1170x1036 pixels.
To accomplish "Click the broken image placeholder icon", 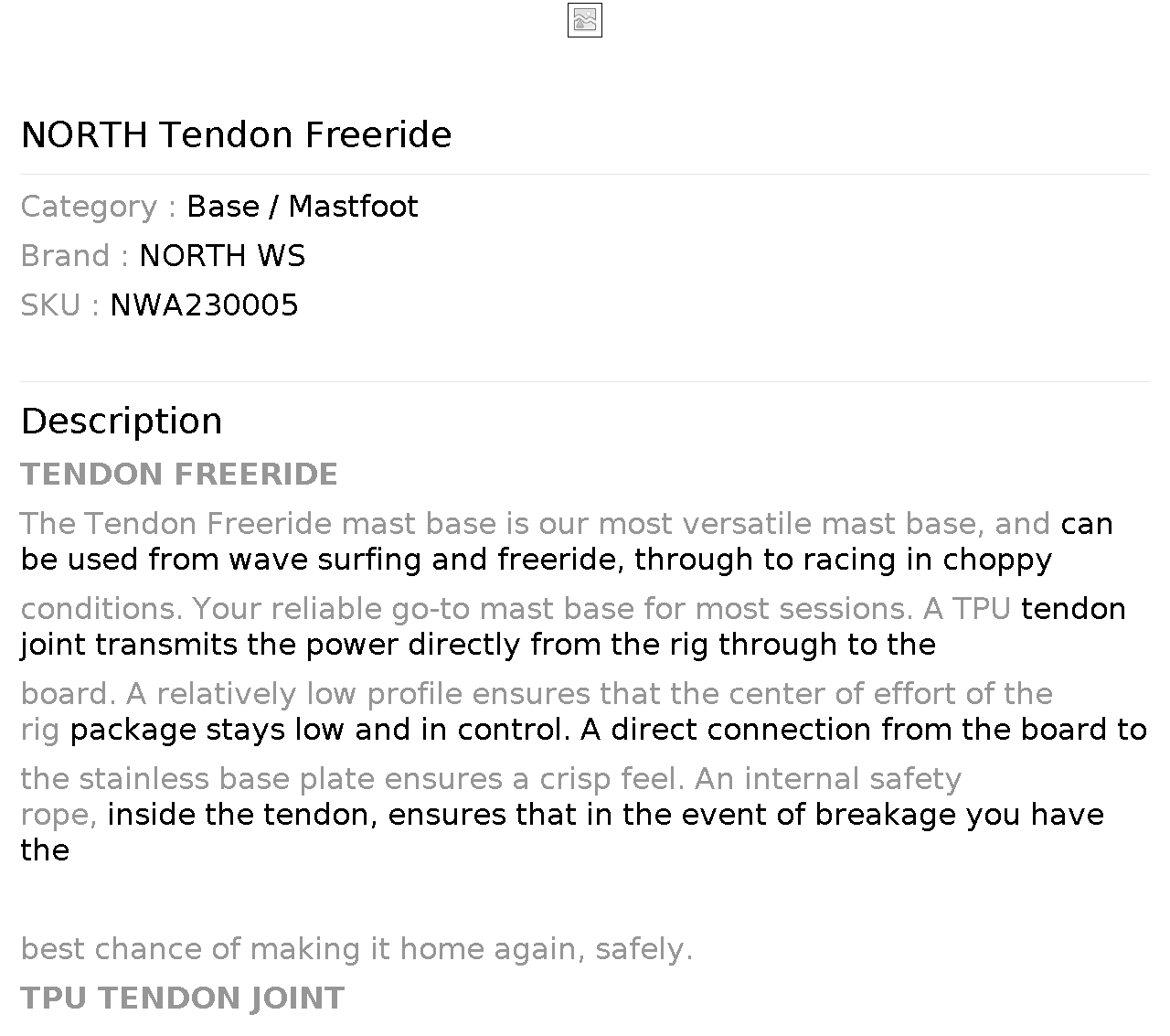I will (585, 20).
